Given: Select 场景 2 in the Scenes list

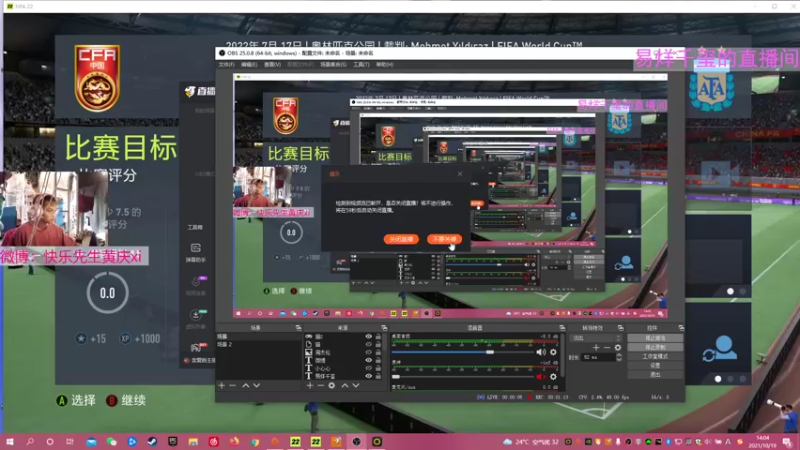Looking at the screenshot, I should (x=258, y=344).
